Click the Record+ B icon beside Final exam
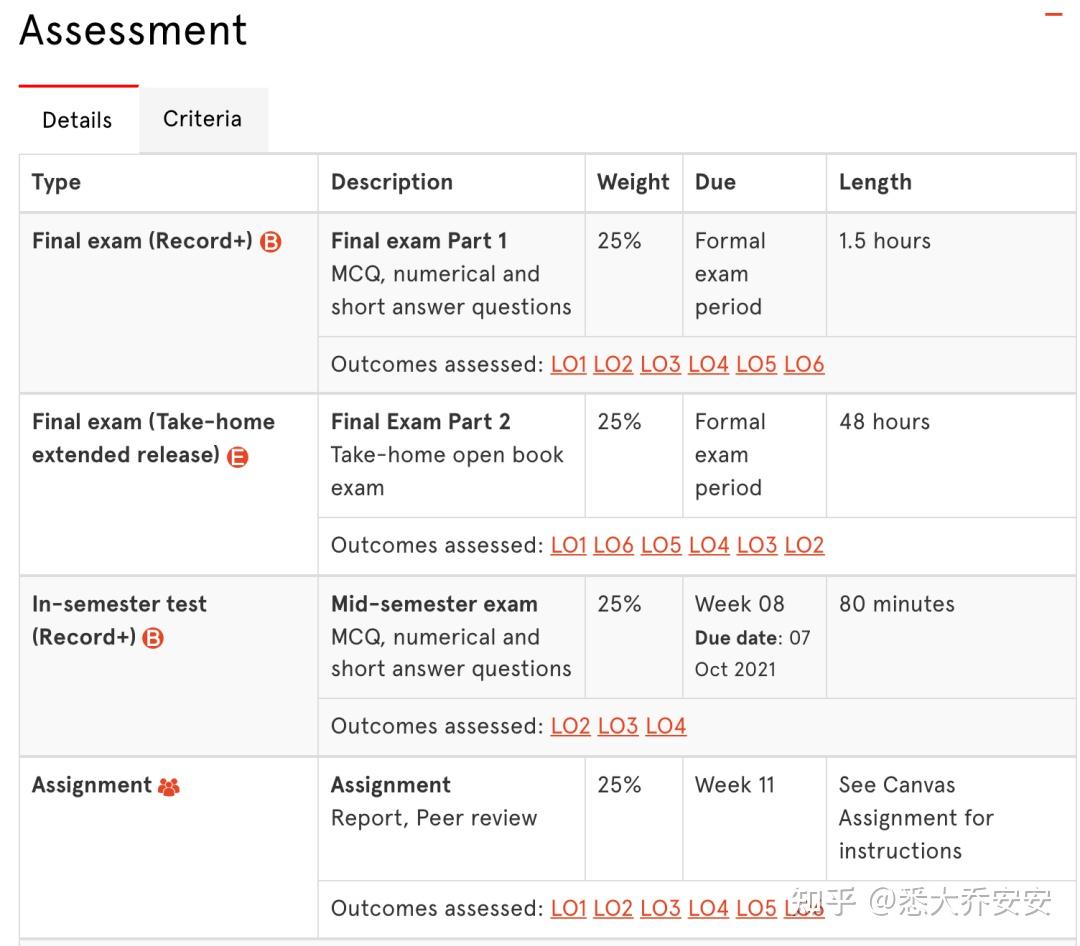 [271, 242]
